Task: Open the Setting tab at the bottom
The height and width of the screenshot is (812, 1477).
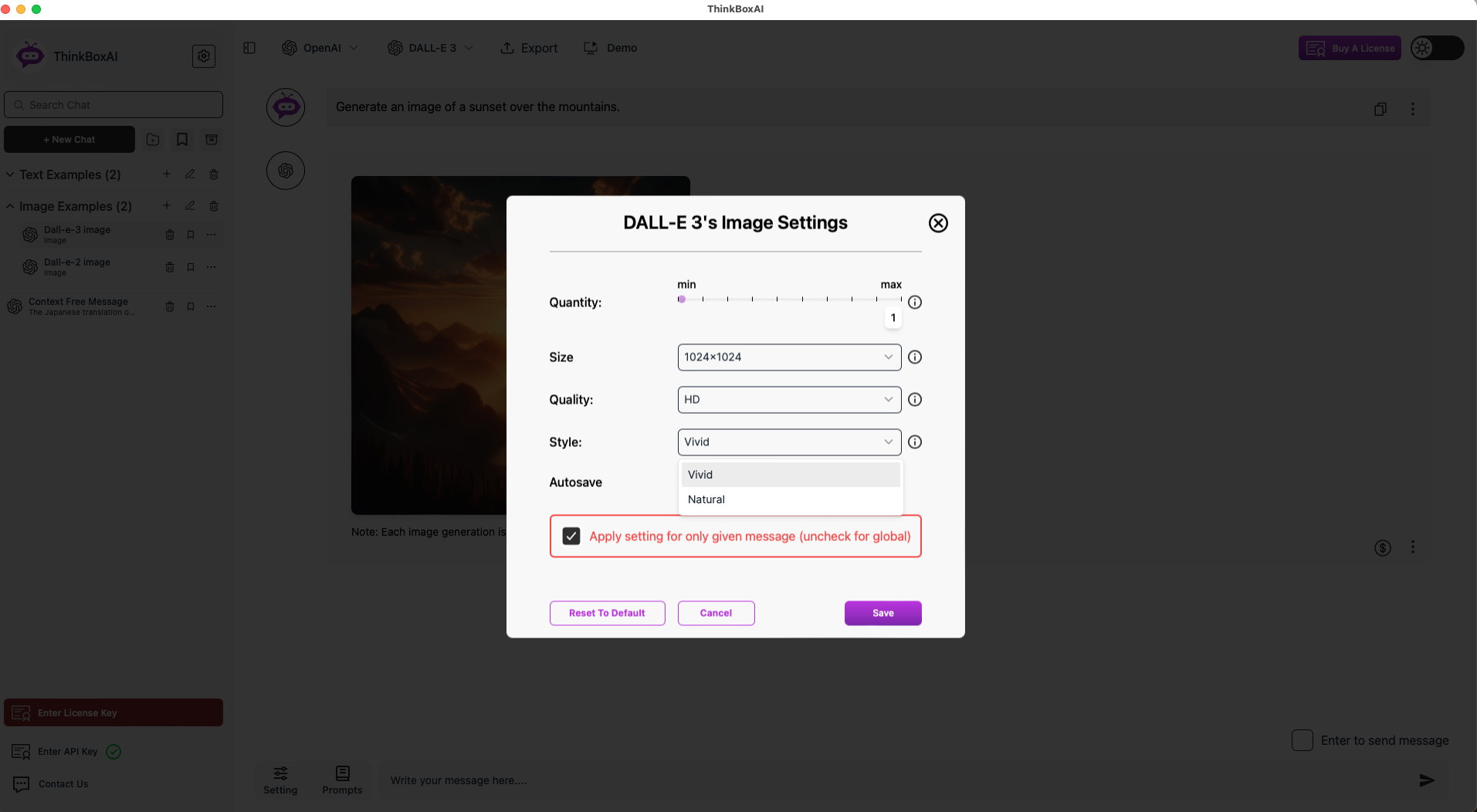Action: pyautogui.click(x=280, y=780)
